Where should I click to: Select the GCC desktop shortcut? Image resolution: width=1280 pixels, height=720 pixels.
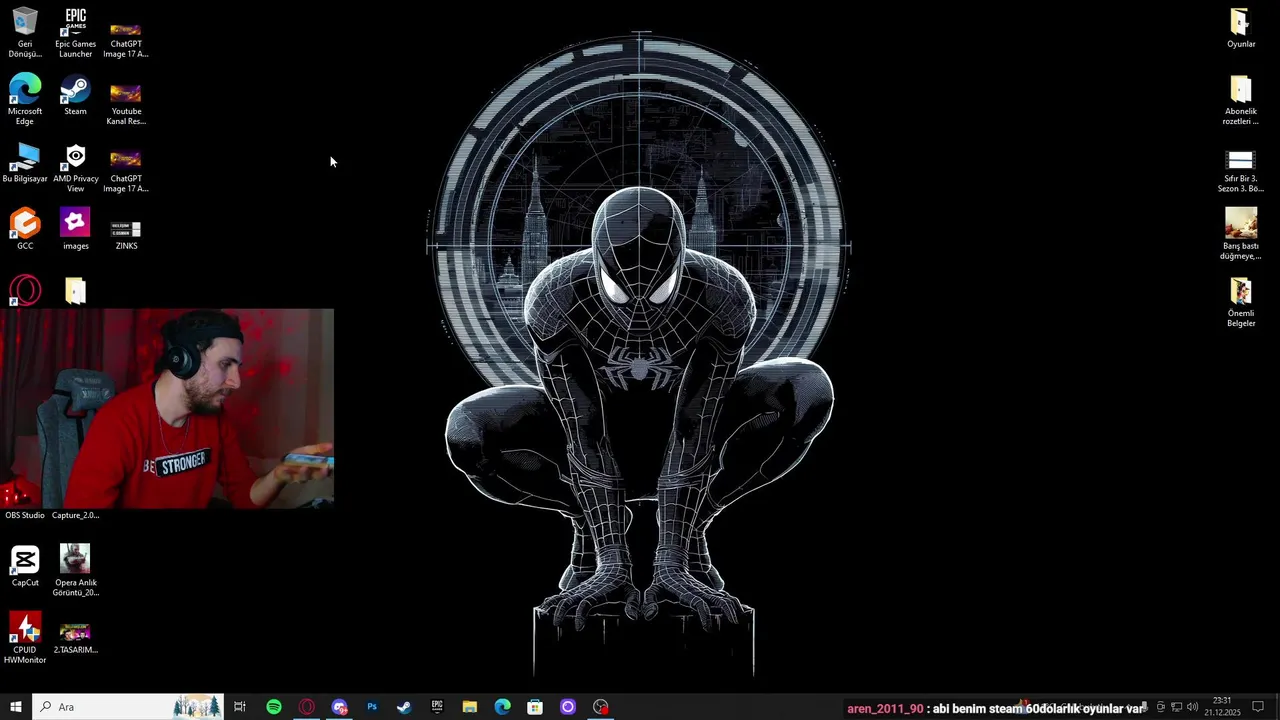[x=25, y=229]
